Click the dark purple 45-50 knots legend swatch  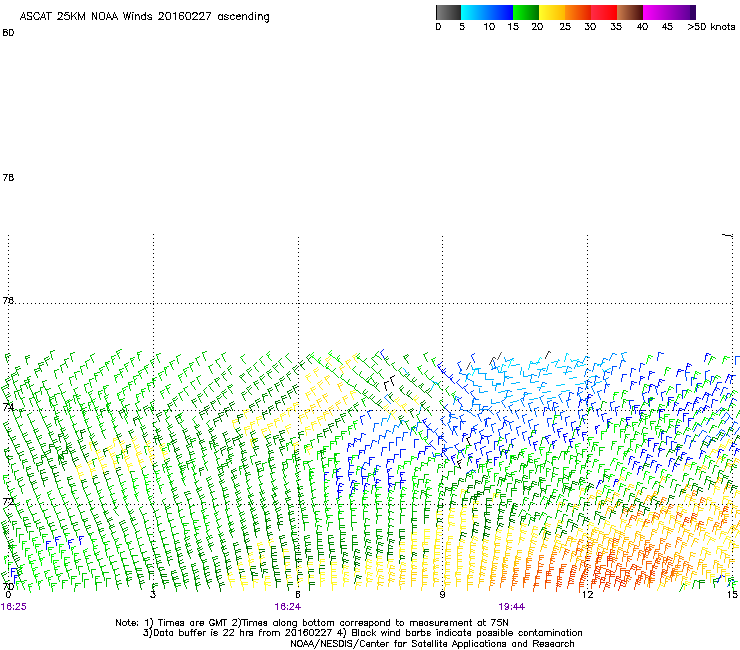coord(682,12)
